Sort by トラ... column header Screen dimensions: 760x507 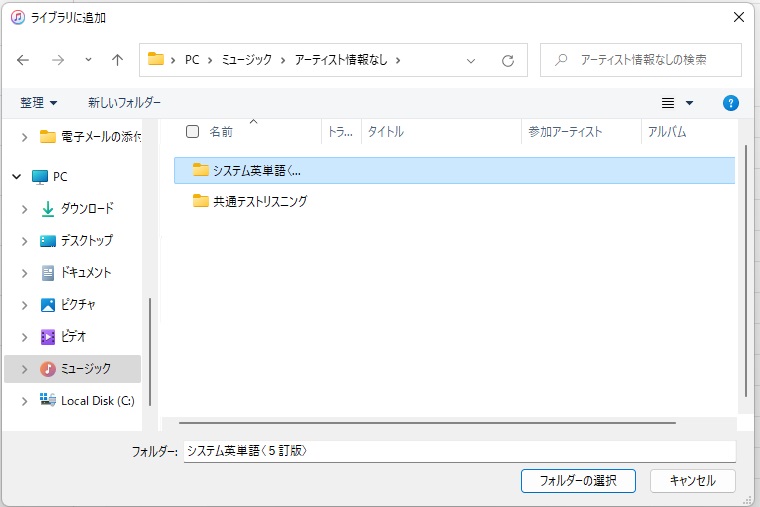(x=341, y=131)
